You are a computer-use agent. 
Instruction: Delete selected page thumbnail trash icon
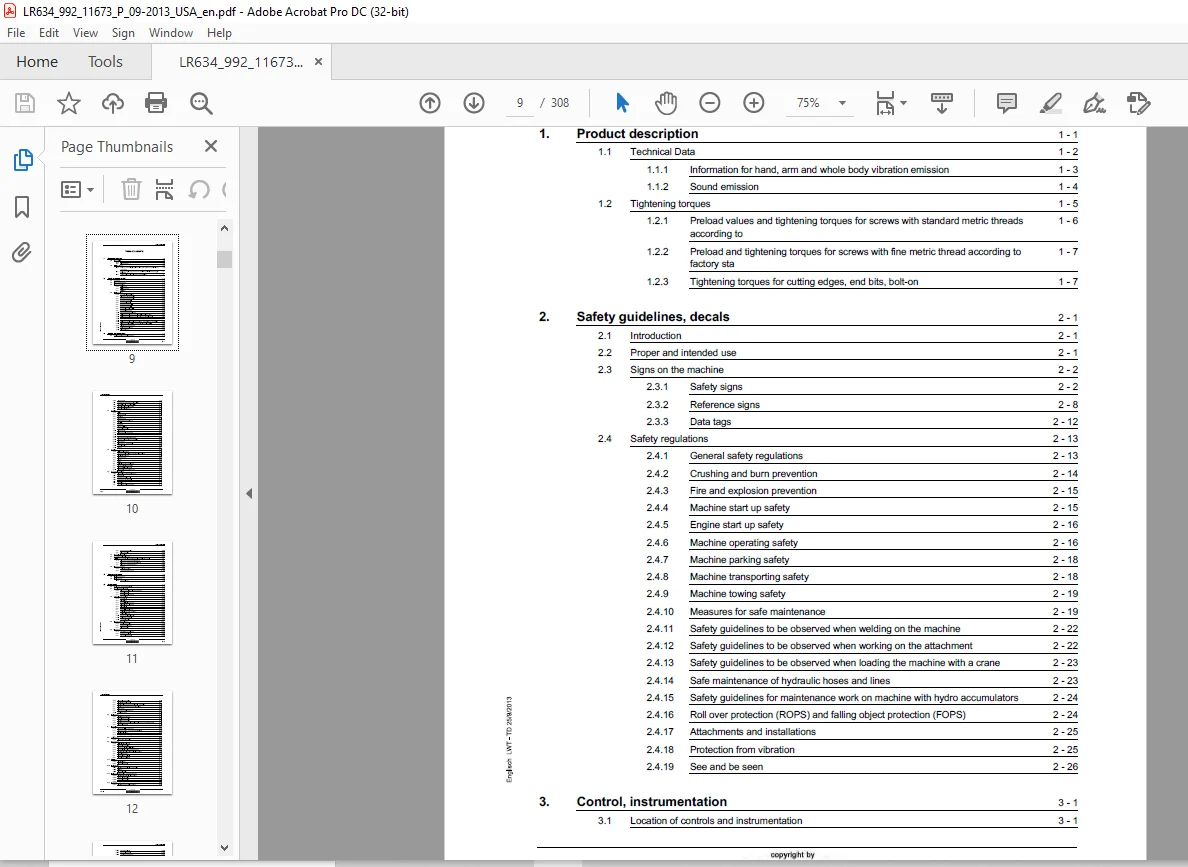131,189
